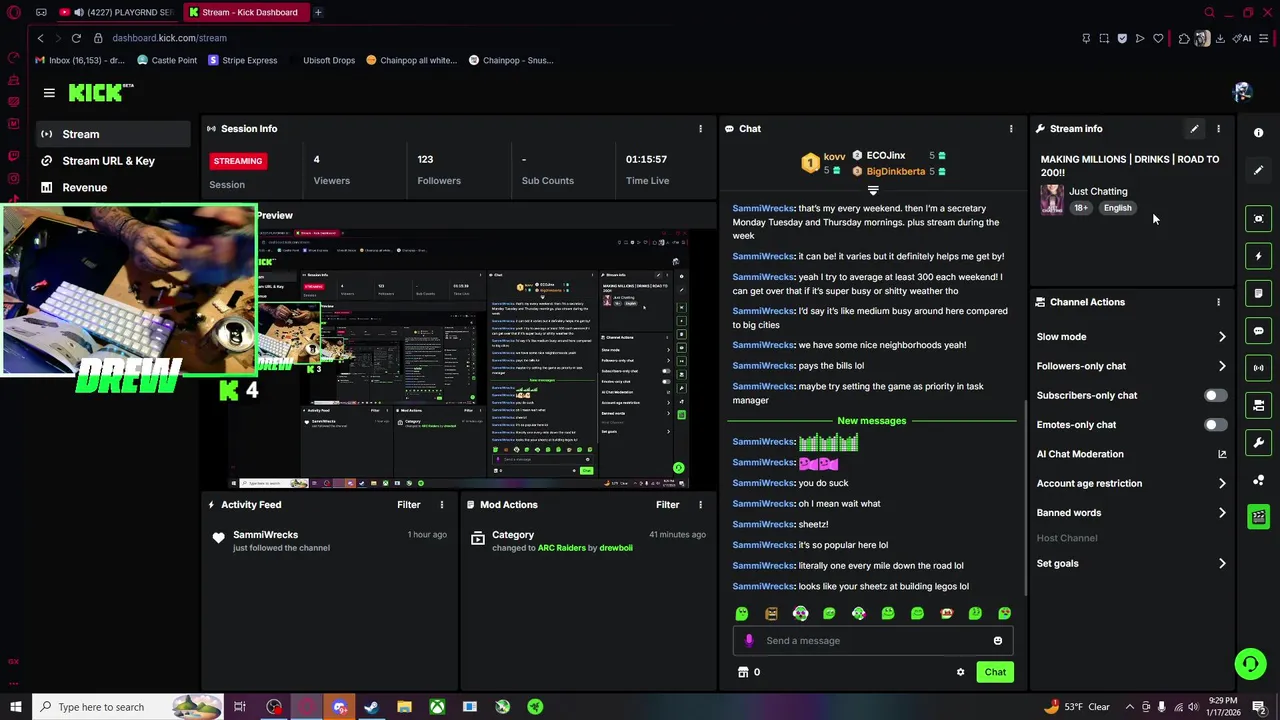The height and width of the screenshot is (720, 1280).
Task: Click the pencil icon in right sidebar
Action: pyautogui.click(x=1258, y=170)
